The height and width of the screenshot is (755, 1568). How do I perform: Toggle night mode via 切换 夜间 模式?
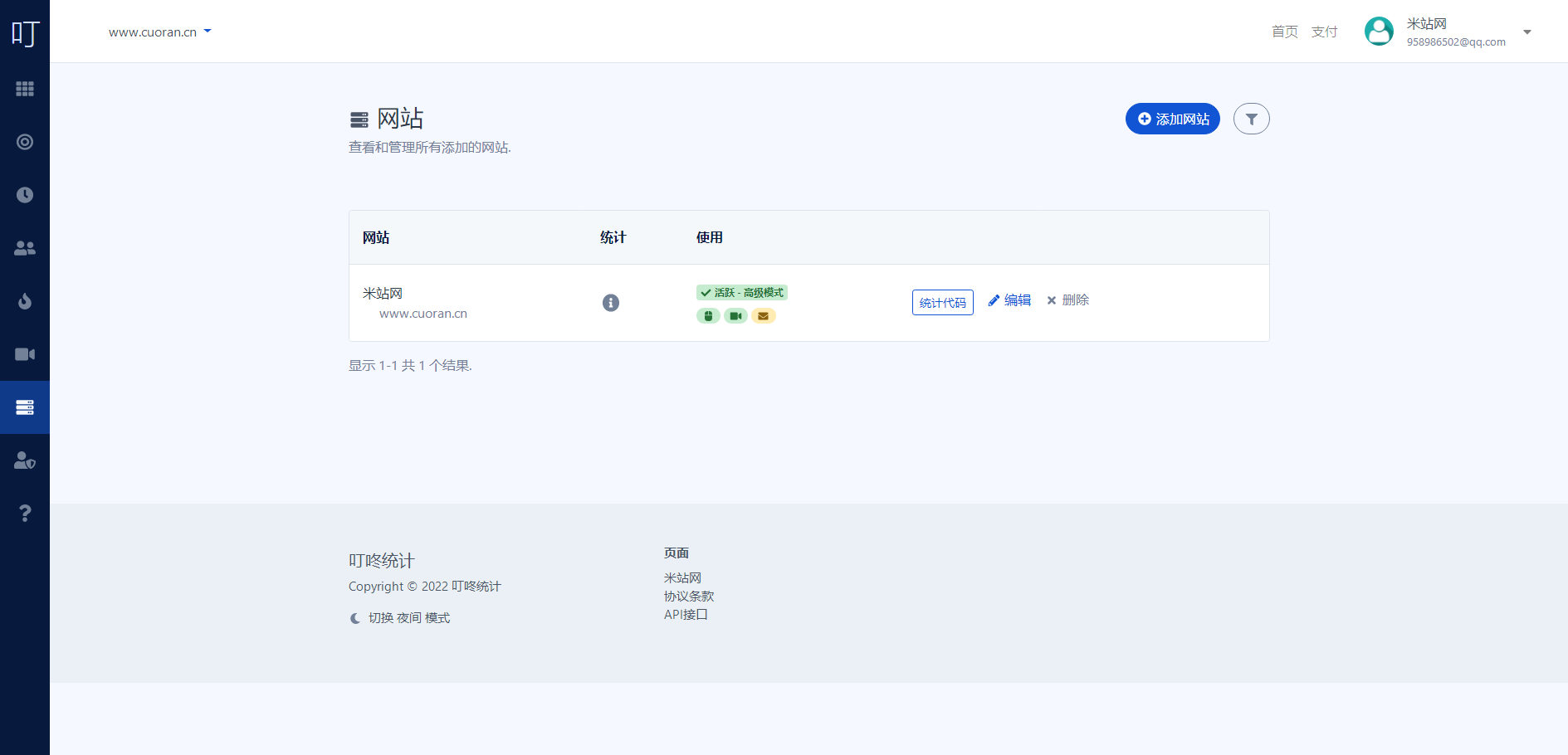400,618
